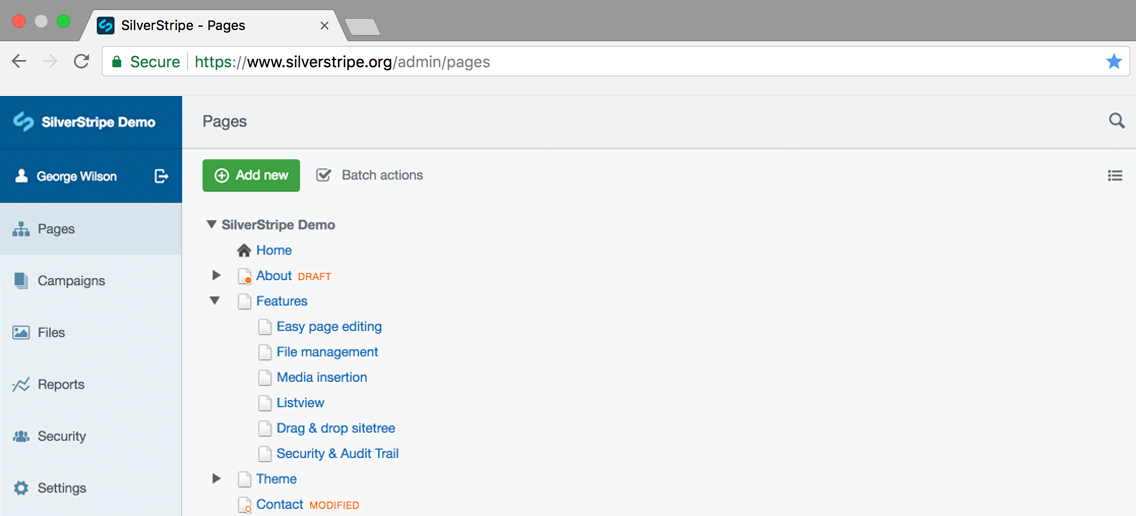Open the Easy page editing link
This screenshot has width=1136, height=516.
pos(329,327)
